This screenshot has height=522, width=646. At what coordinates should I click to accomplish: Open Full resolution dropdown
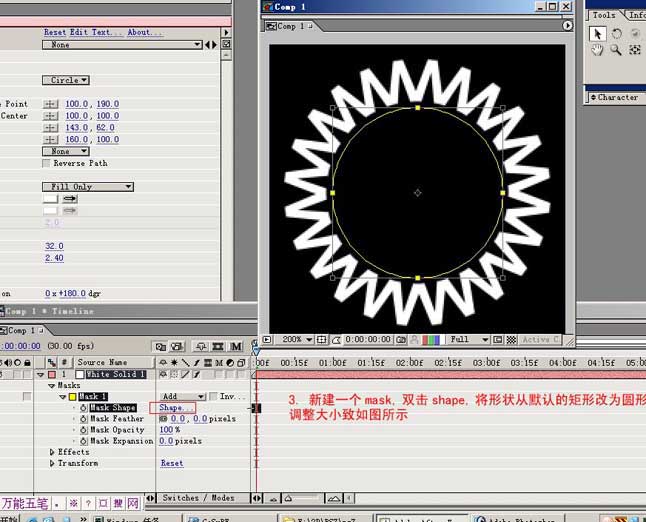(x=469, y=339)
